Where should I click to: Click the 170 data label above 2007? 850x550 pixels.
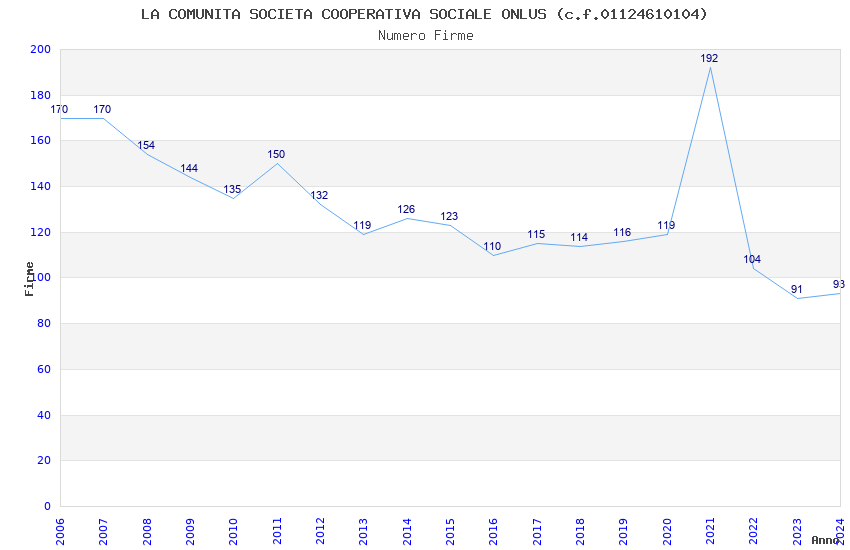pyautogui.click(x=102, y=109)
